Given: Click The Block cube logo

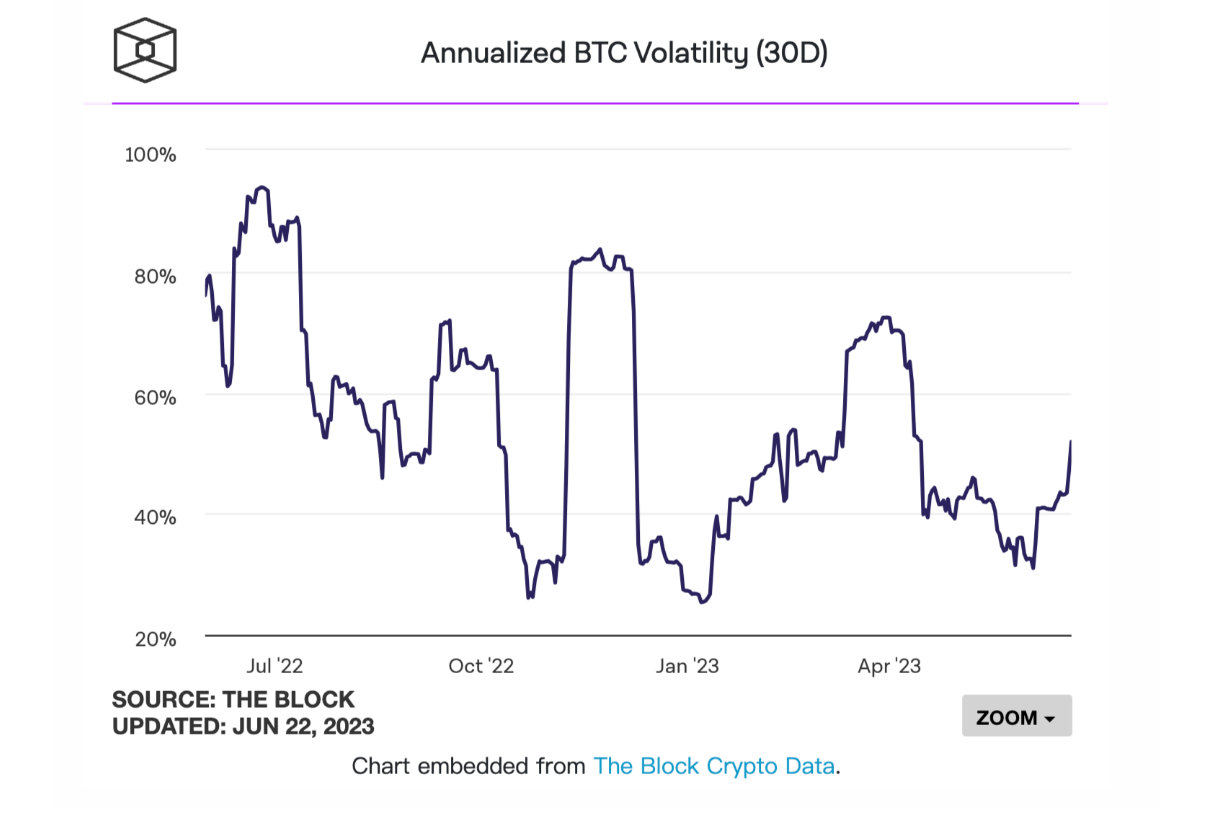Looking at the screenshot, I should (144, 49).
